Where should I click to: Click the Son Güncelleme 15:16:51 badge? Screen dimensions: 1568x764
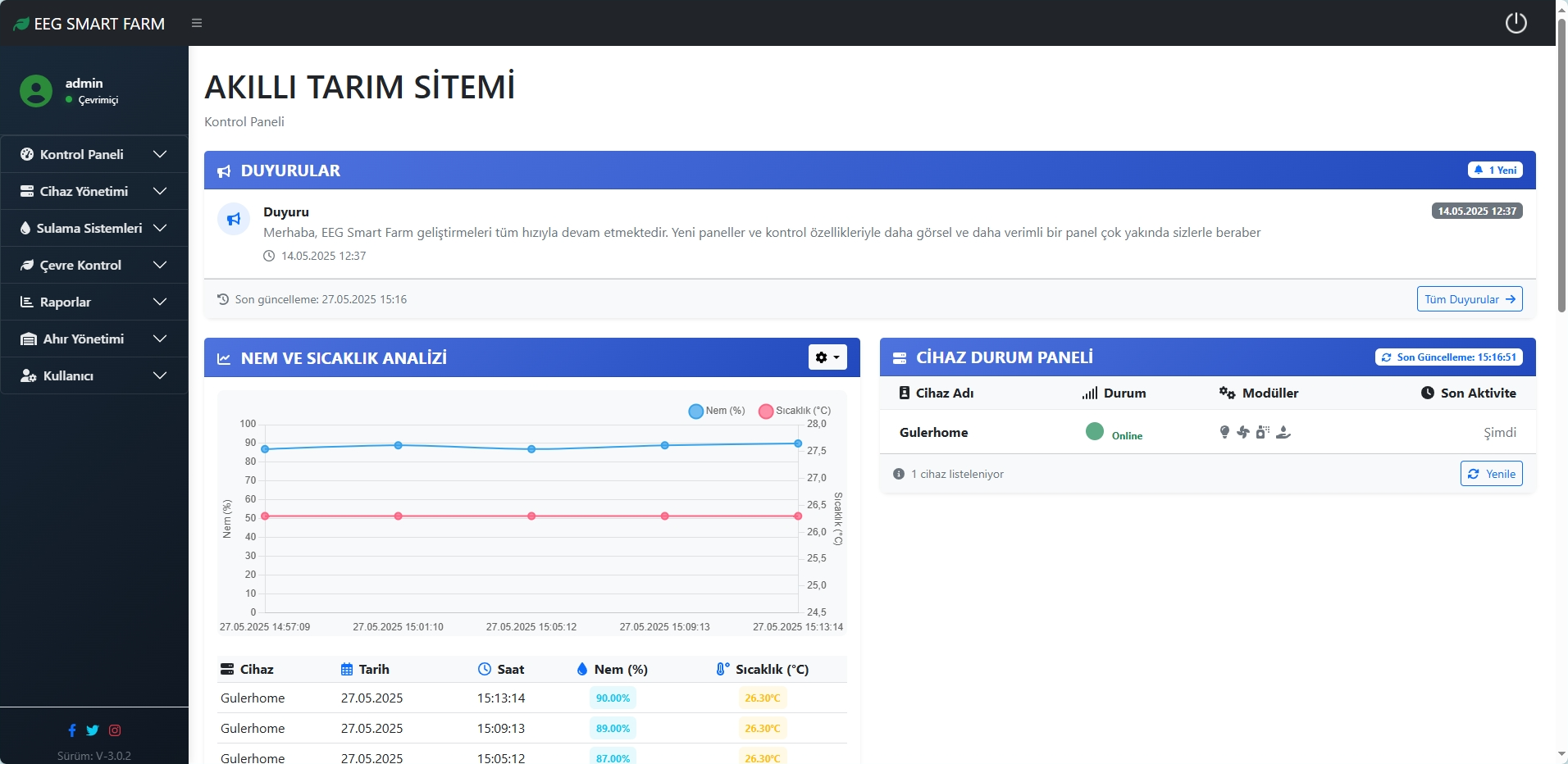(x=1448, y=357)
